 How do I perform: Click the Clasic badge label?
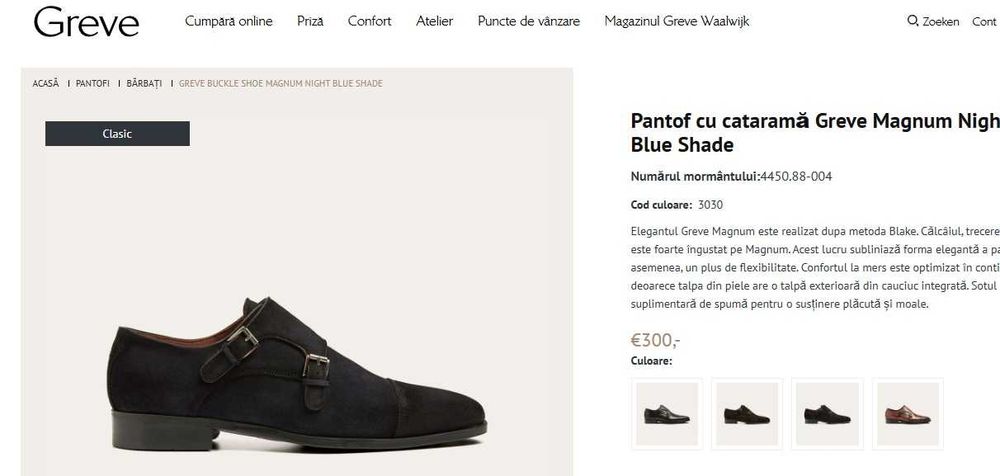point(117,134)
